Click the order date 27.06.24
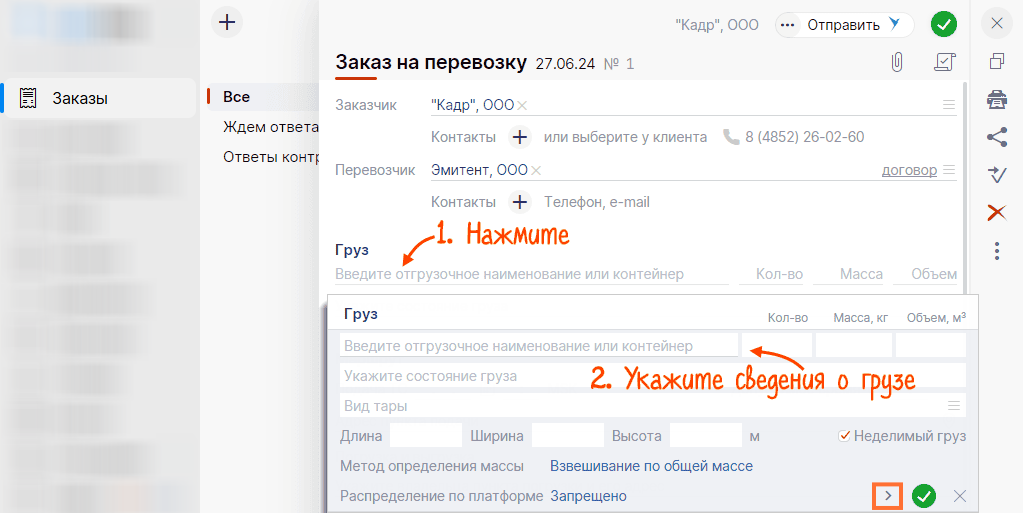This screenshot has width=1023, height=513. point(565,64)
